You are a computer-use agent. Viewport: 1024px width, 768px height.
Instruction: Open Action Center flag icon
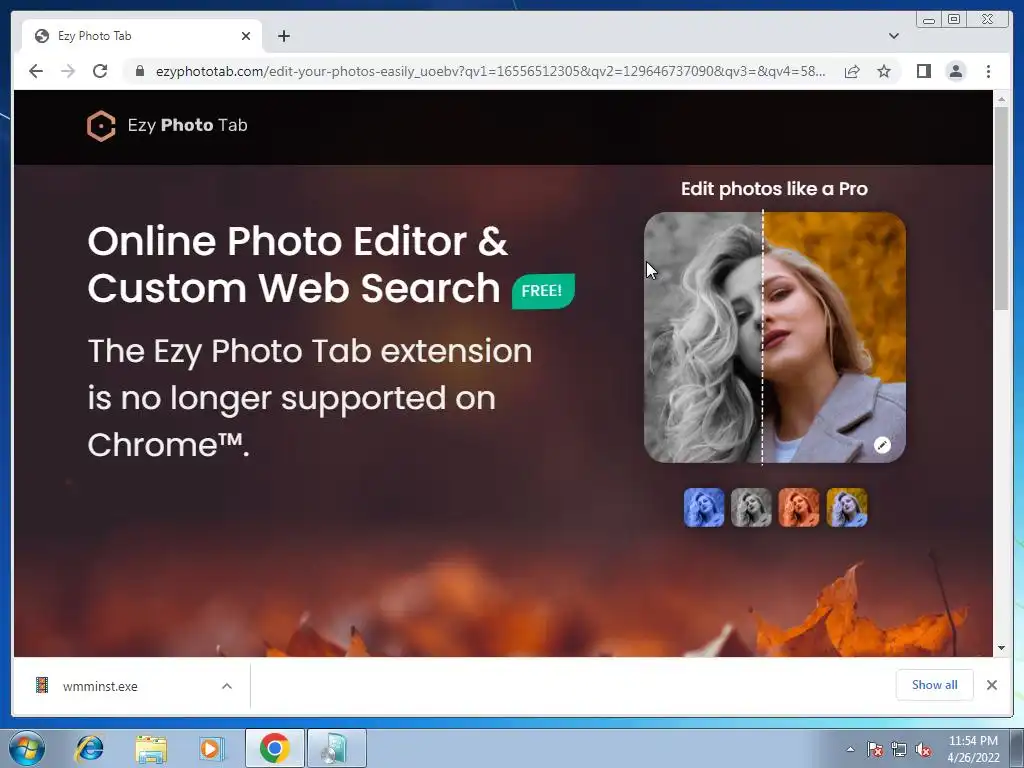point(875,749)
